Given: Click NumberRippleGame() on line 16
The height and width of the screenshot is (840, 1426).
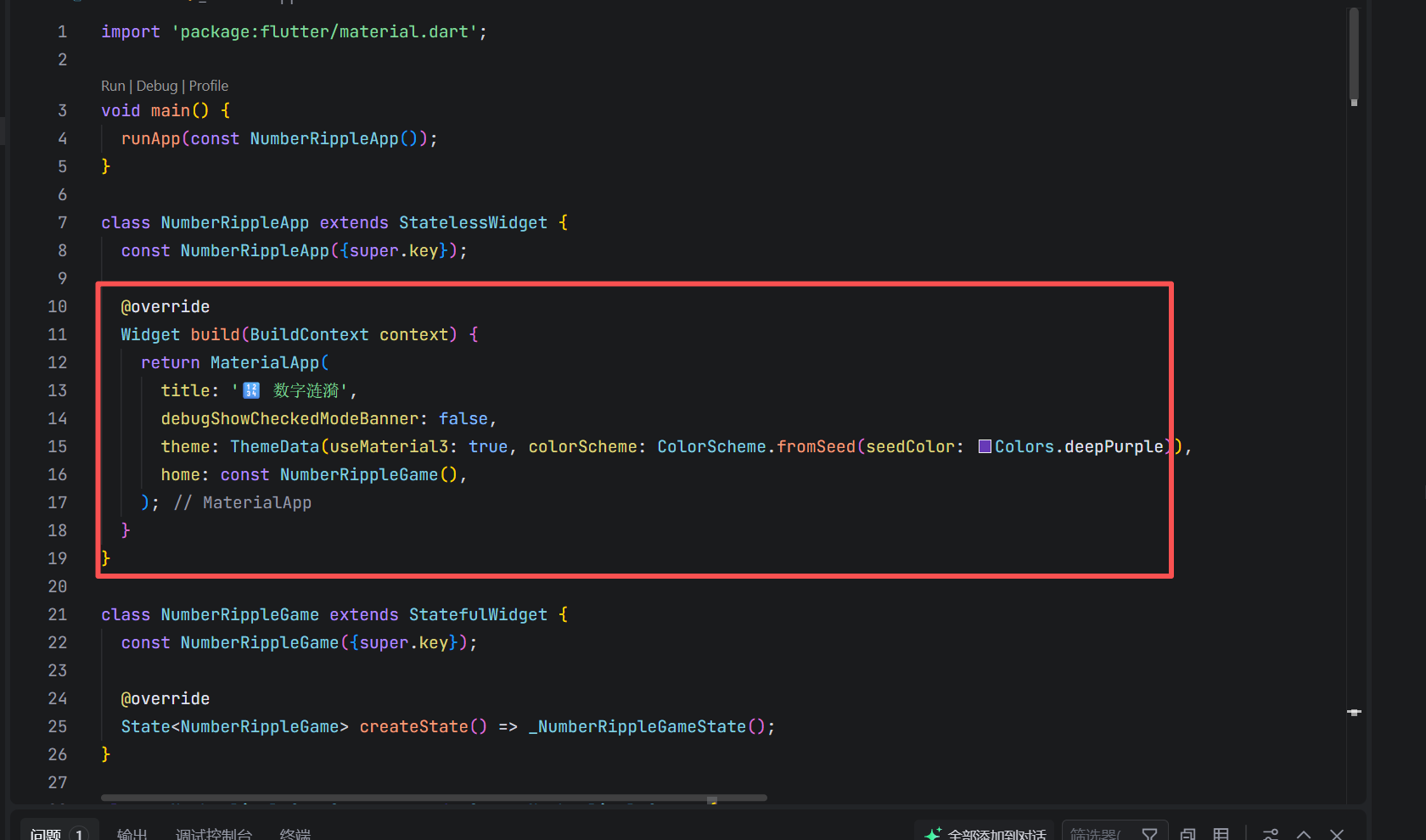Looking at the screenshot, I should click(x=368, y=474).
